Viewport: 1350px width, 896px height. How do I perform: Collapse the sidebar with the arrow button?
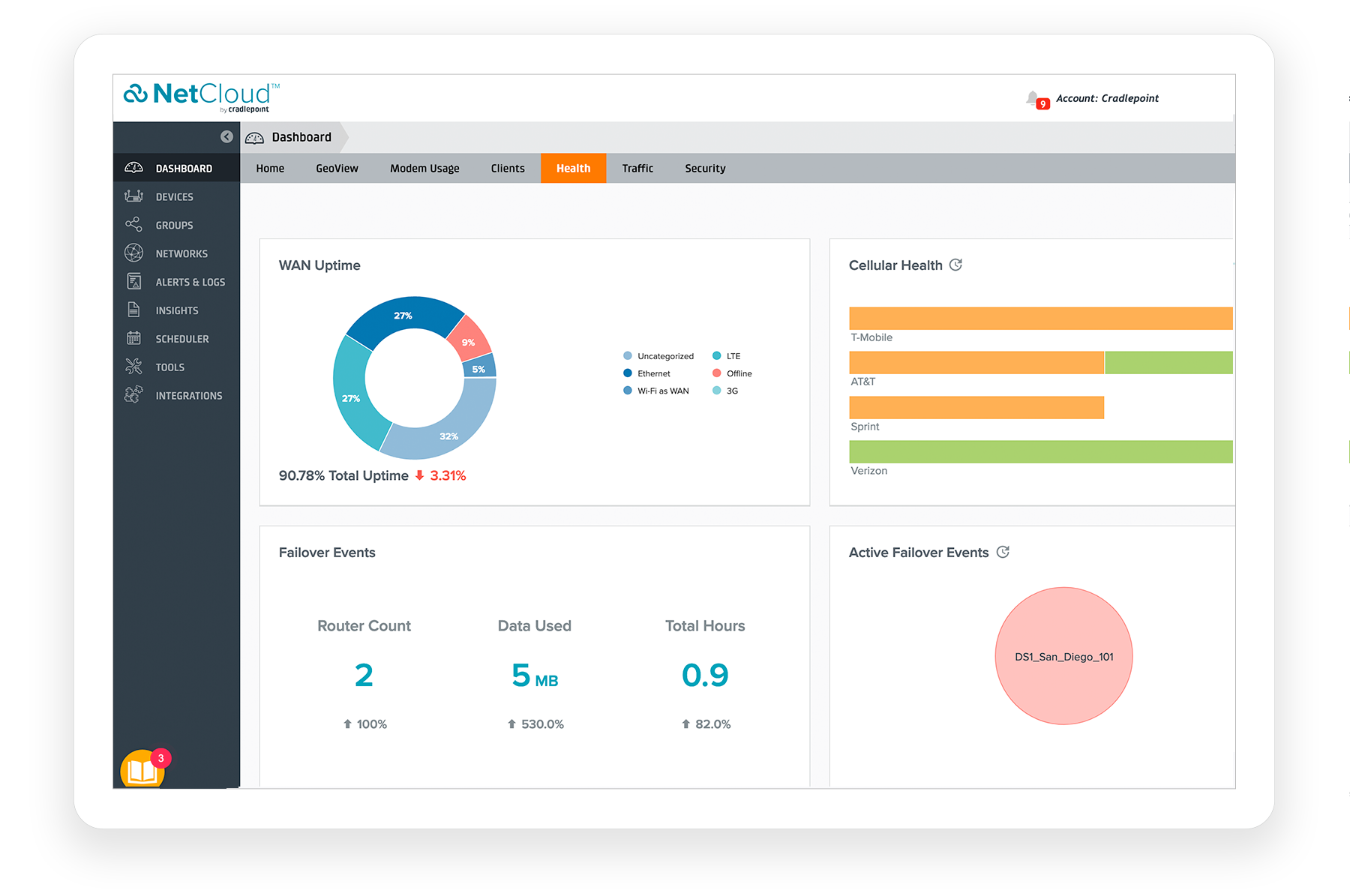pos(226,136)
